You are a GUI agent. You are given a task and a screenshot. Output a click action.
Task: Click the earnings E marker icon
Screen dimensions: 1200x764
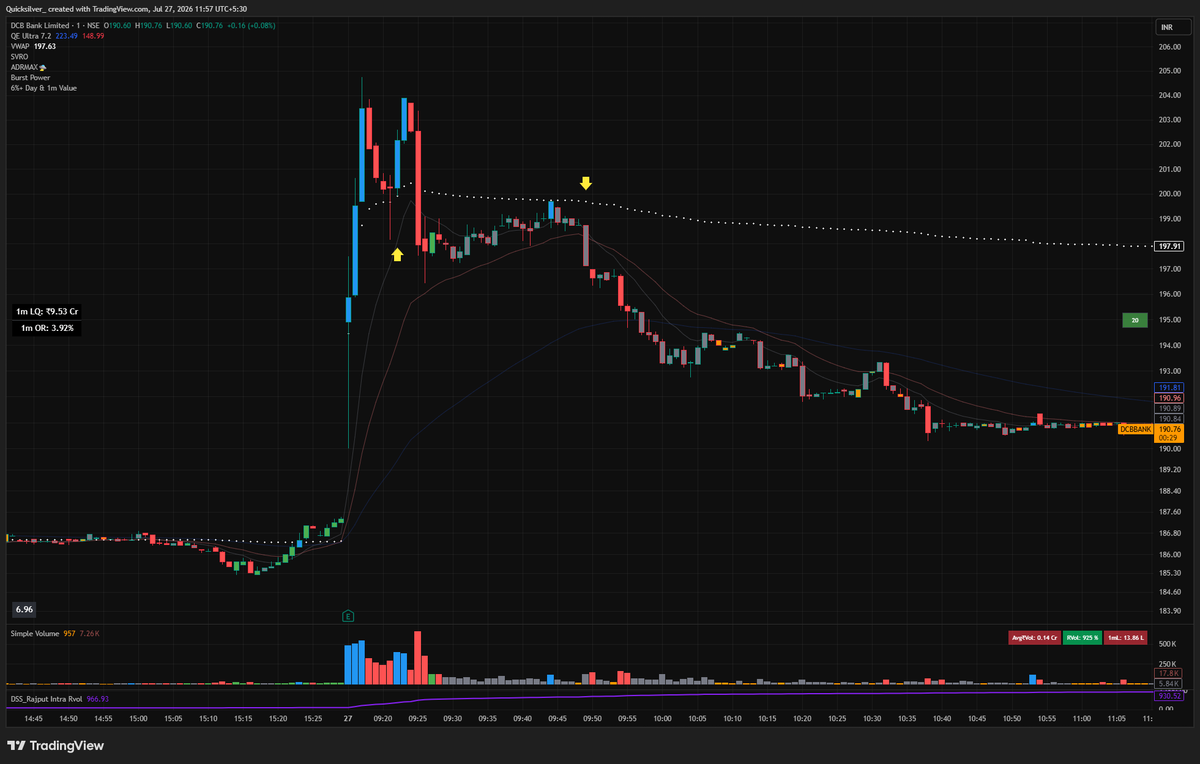(x=348, y=615)
